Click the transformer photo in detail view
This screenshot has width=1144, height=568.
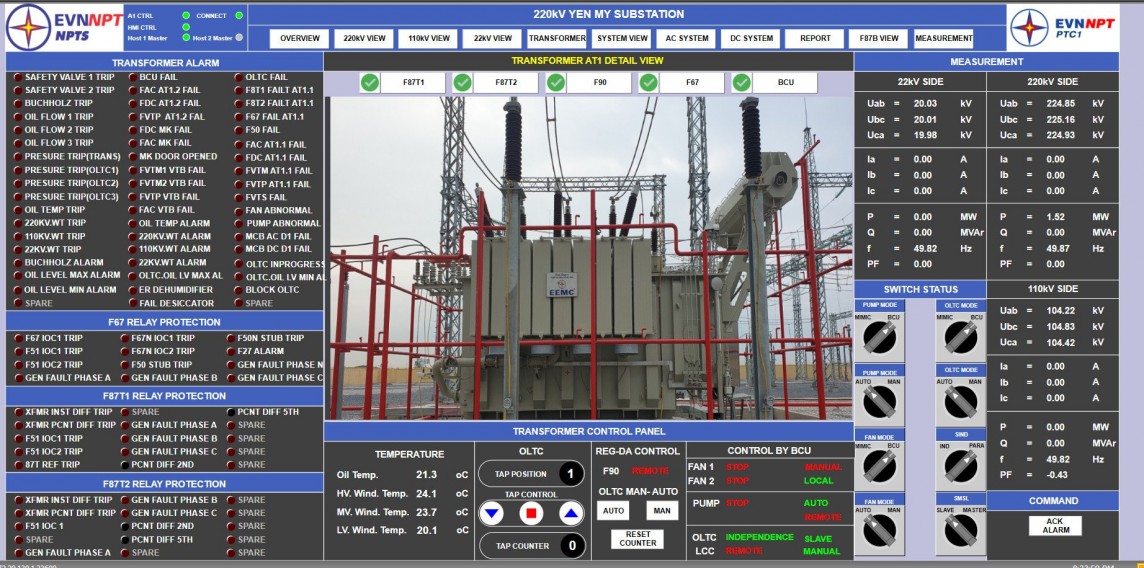point(588,257)
